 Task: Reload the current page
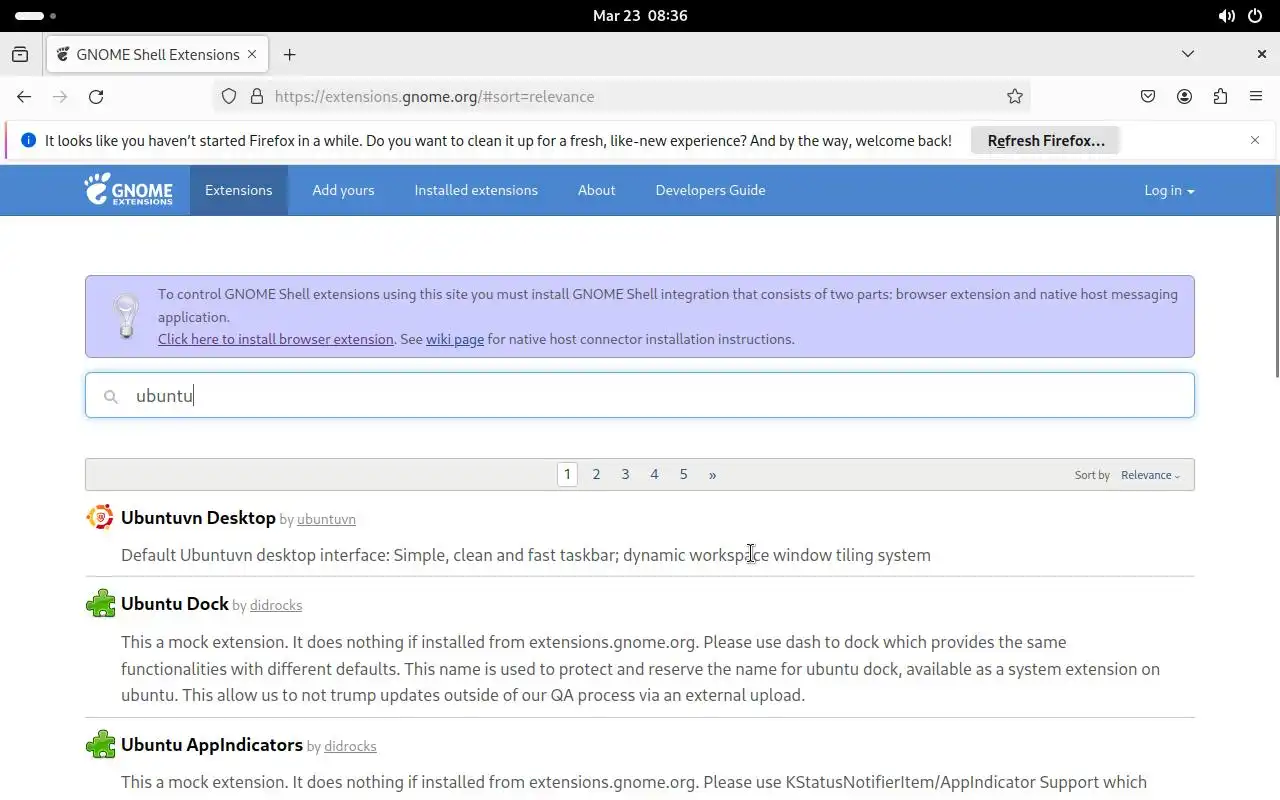click(96, 96)
